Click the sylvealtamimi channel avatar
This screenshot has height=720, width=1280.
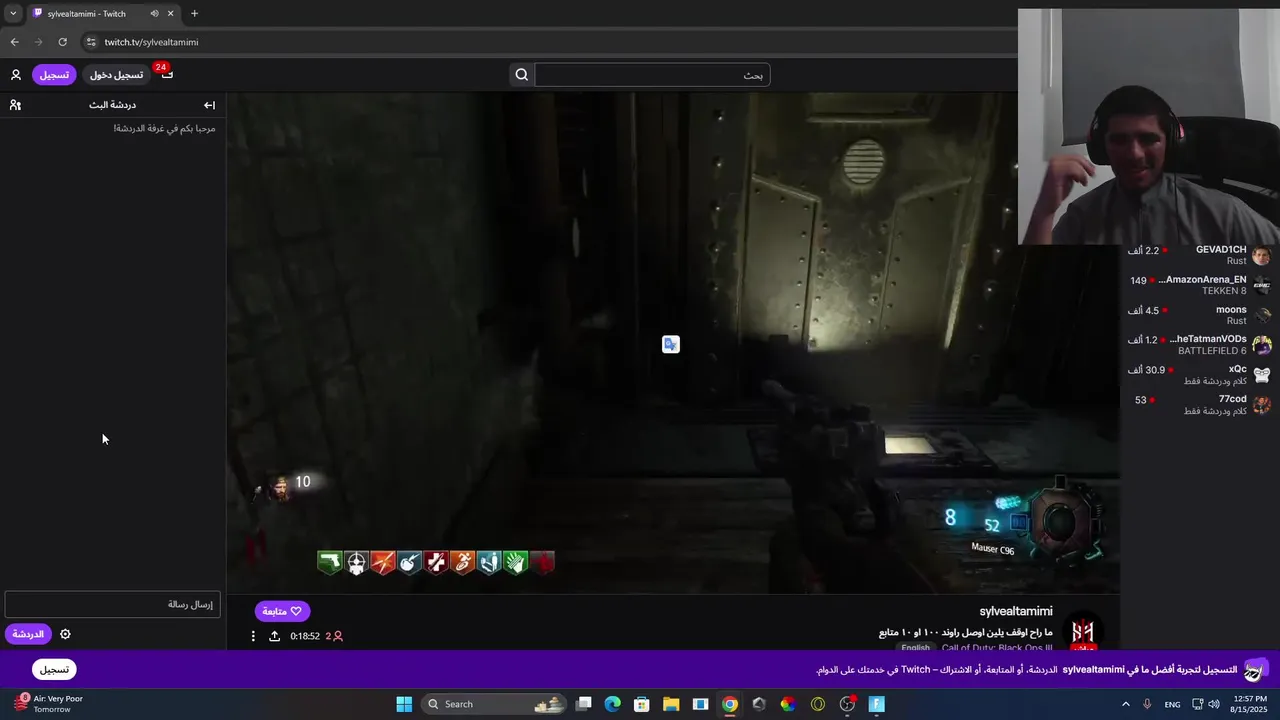pos(1083,631)
